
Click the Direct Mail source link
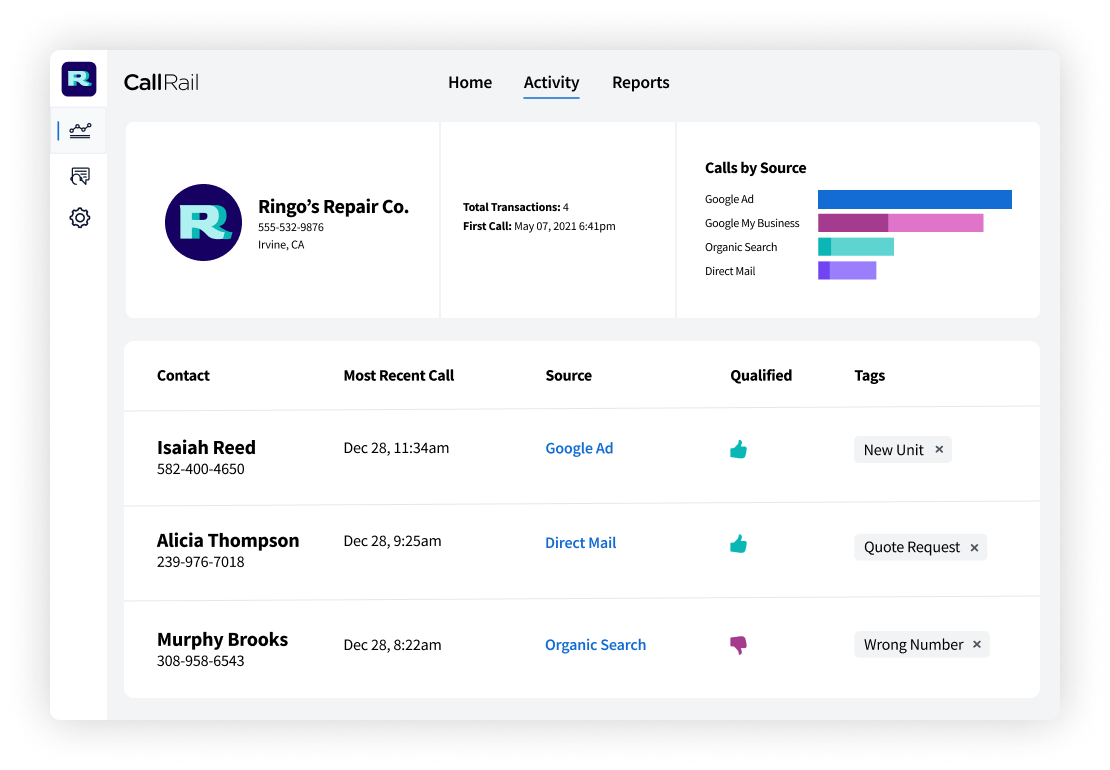coord(581,542)
